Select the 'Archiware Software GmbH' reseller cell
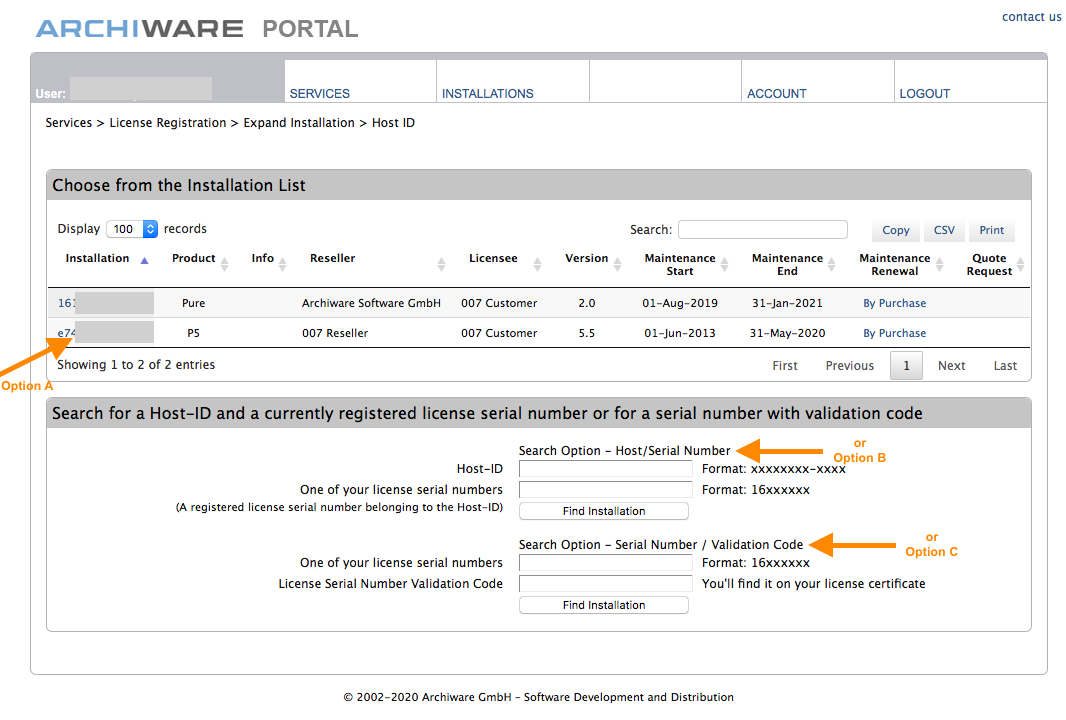This screenshot has width=1066, height=720. click(x=371, y=303)
